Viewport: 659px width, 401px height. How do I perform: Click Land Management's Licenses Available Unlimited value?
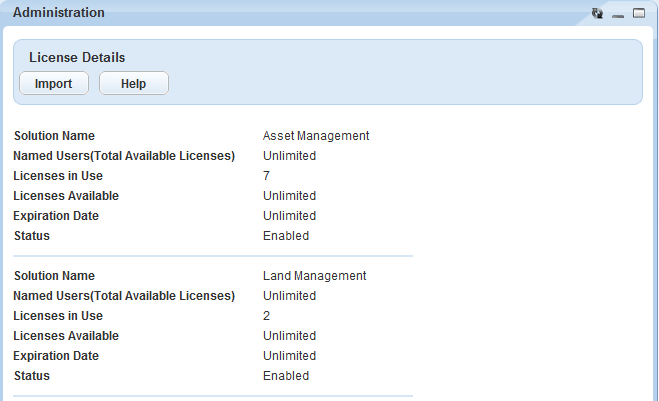[x=289, y=336]
